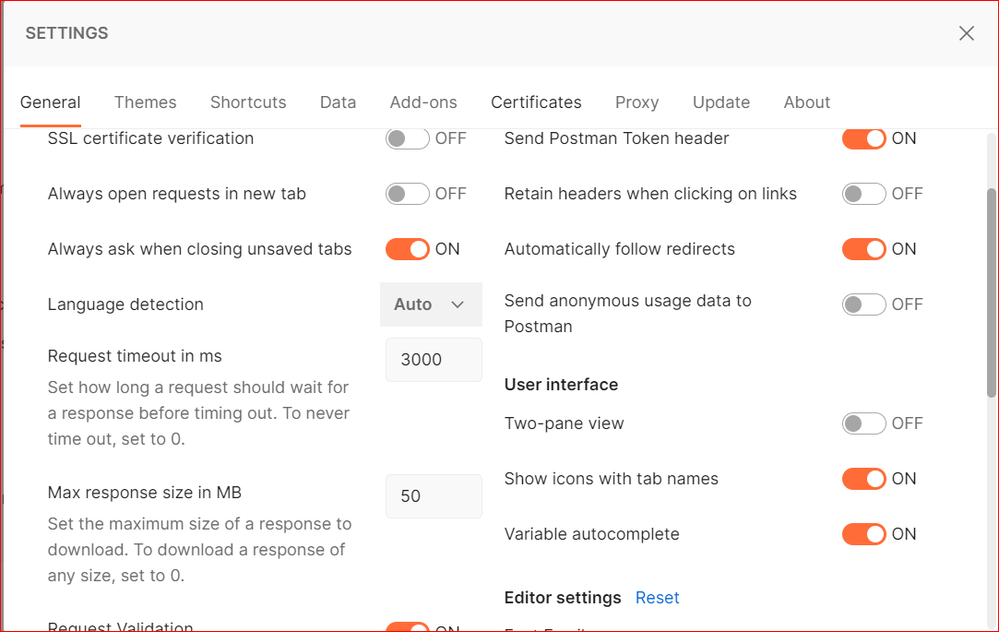999x632 pixels.
Task: Click the Max response size in MB label
Action: (x=145, y=492)
